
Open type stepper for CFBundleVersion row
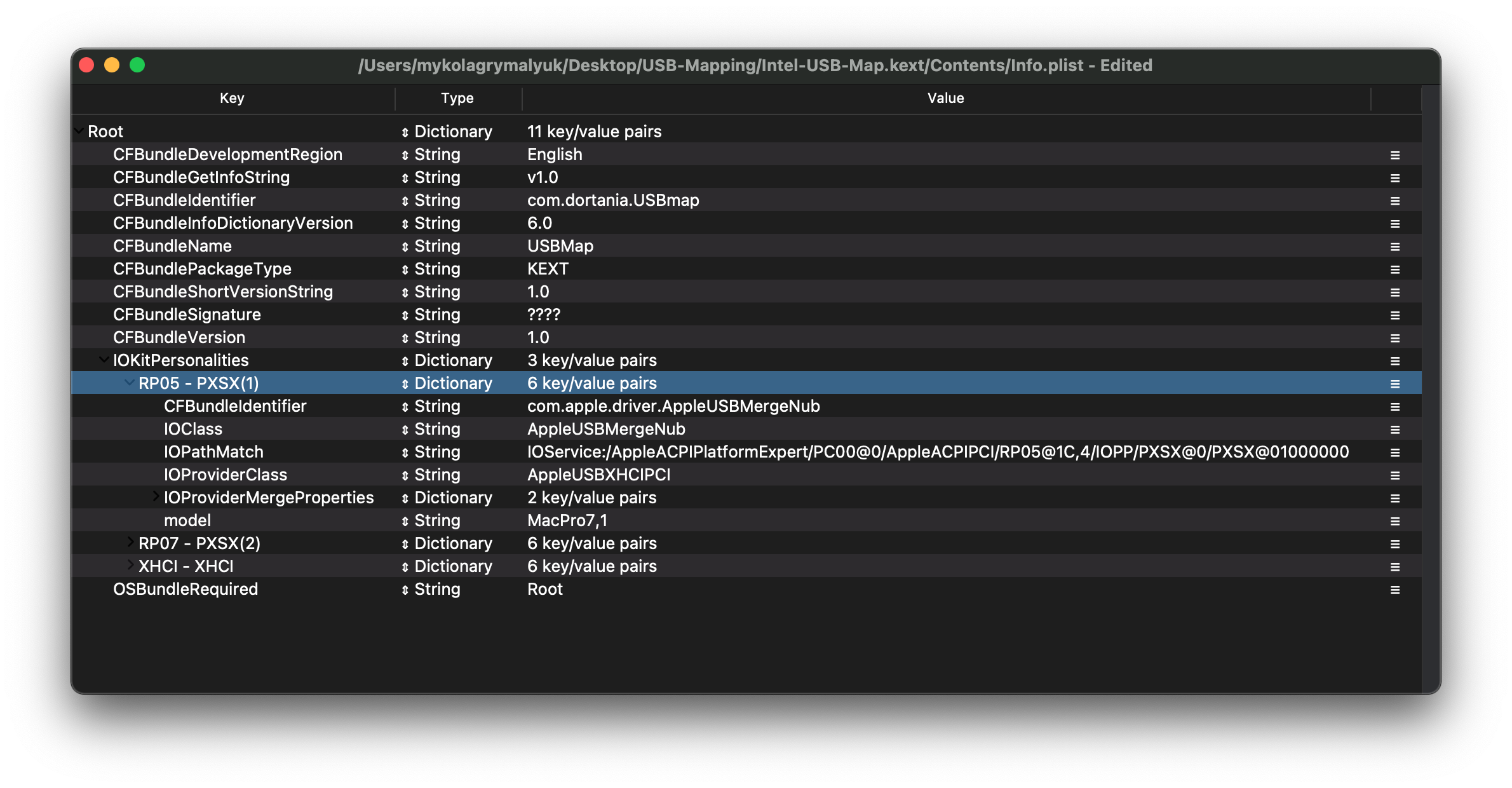click(x=405, y=338)
